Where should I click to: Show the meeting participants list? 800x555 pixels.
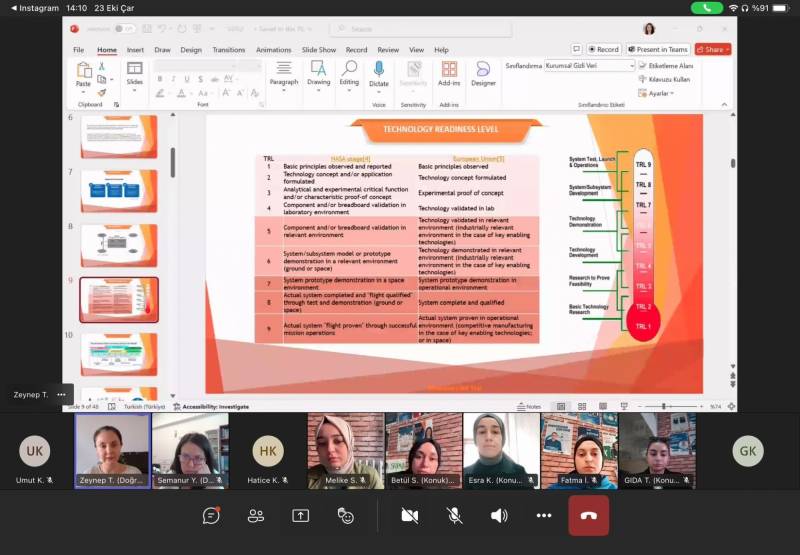(x=256, y=515)
